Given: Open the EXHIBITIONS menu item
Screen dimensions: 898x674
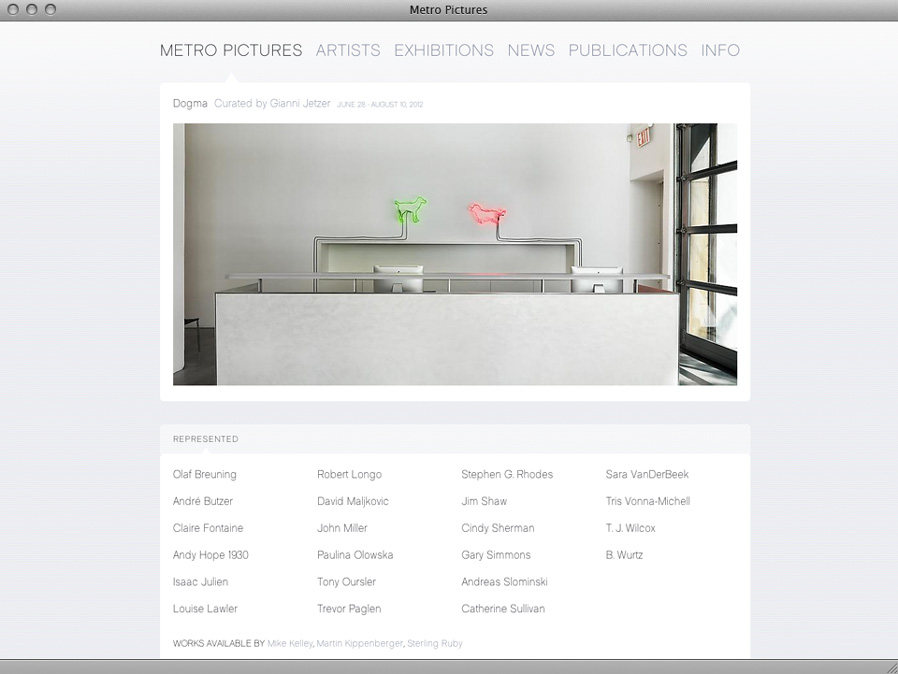Looking at the screenshot, I should point(444,50).
